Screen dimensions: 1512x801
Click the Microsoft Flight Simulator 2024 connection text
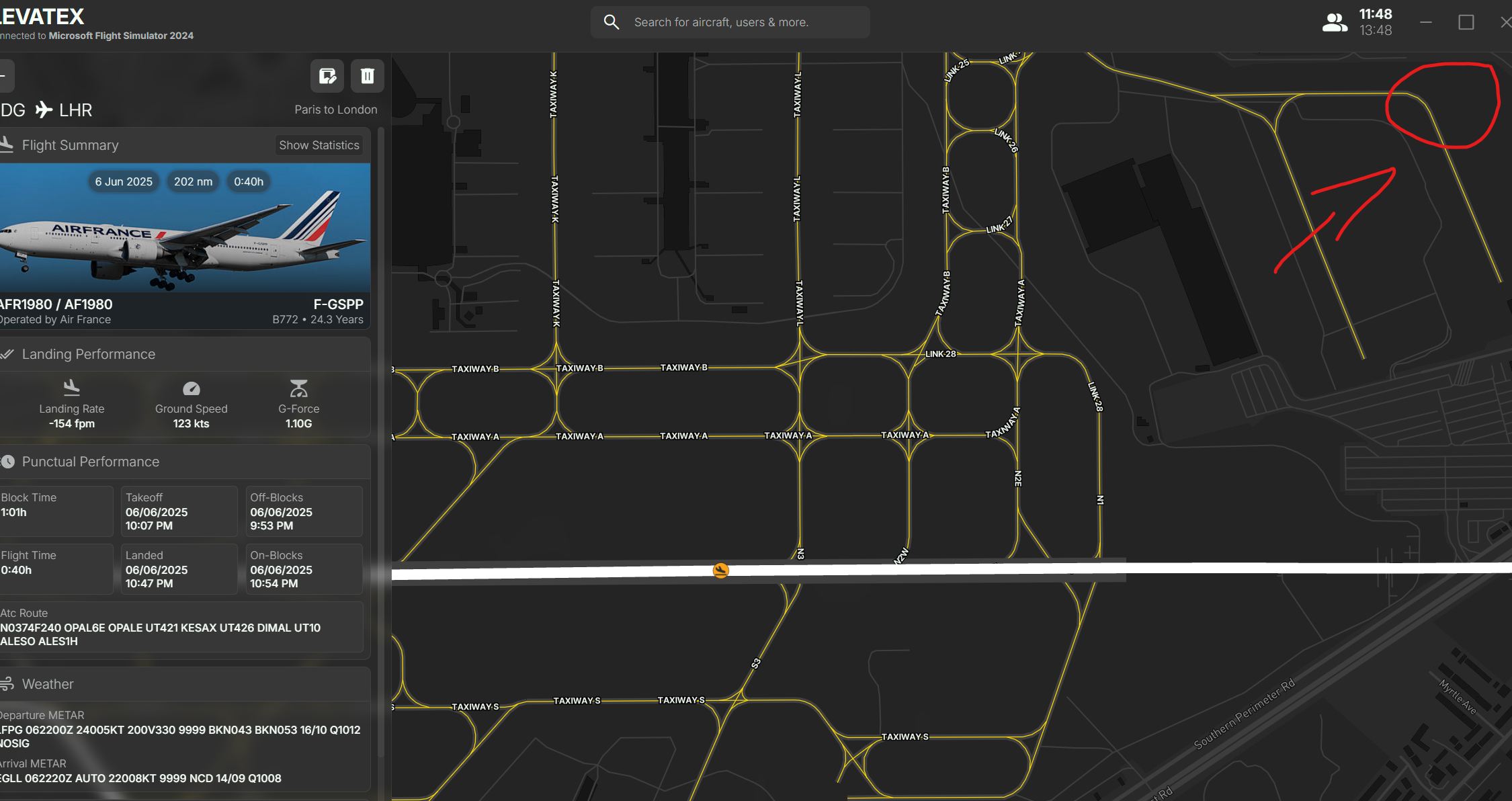coord(121,36)
